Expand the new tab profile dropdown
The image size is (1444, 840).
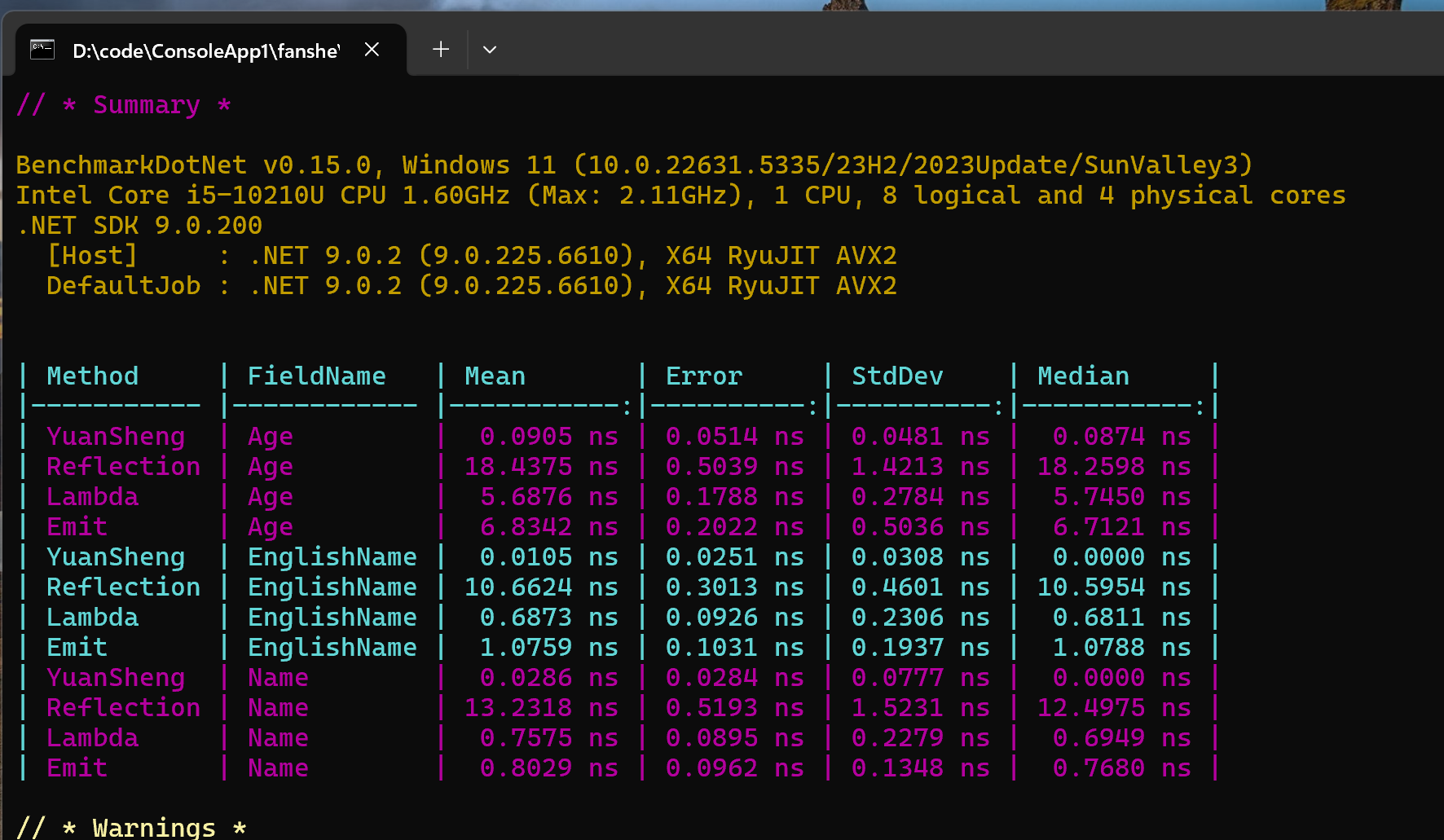tap(490, 50)
